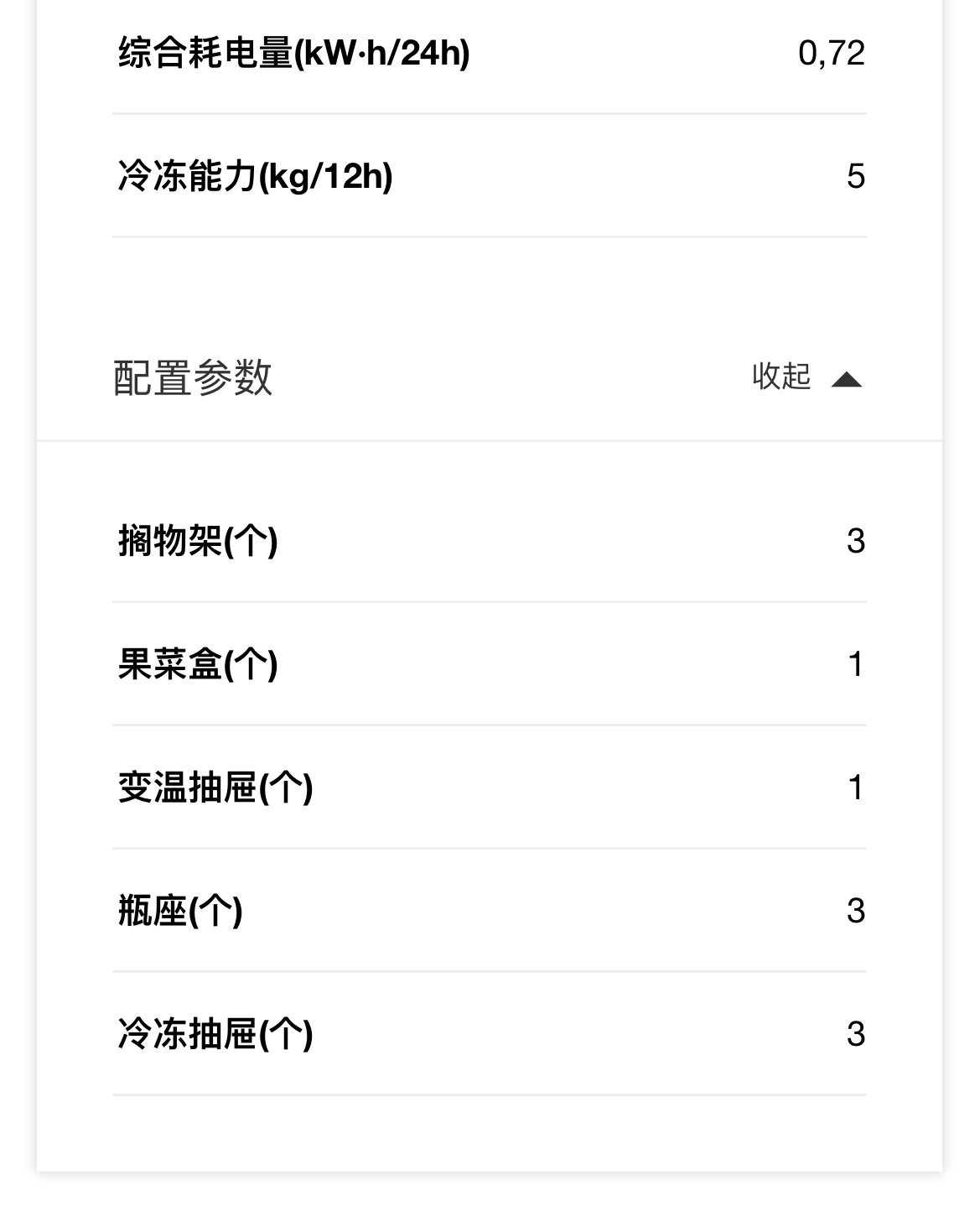Select the 果菜盒 count value 1
The height and width of the screenshot is (1211, 980).
click(x=855, y=664)
